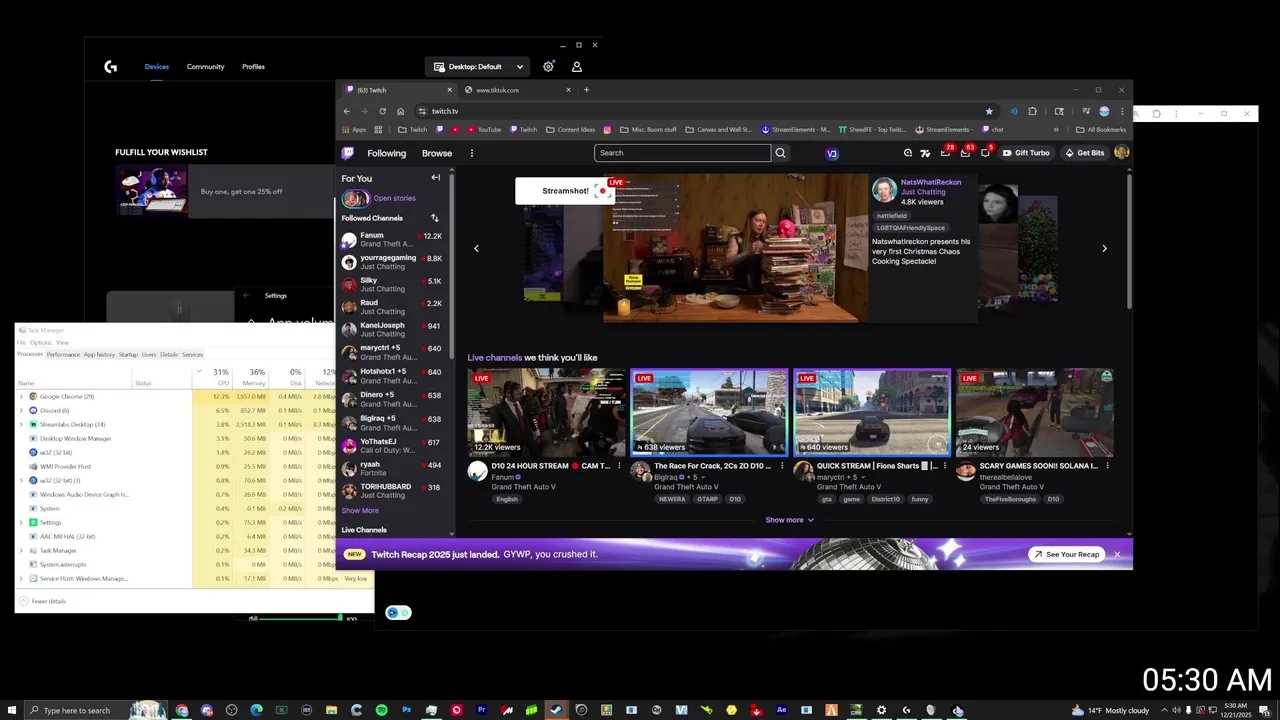This screenshot has height=720, width=1280.
Task: Collapse Task Manager with Fewer details
Action: tap(43, 601)
